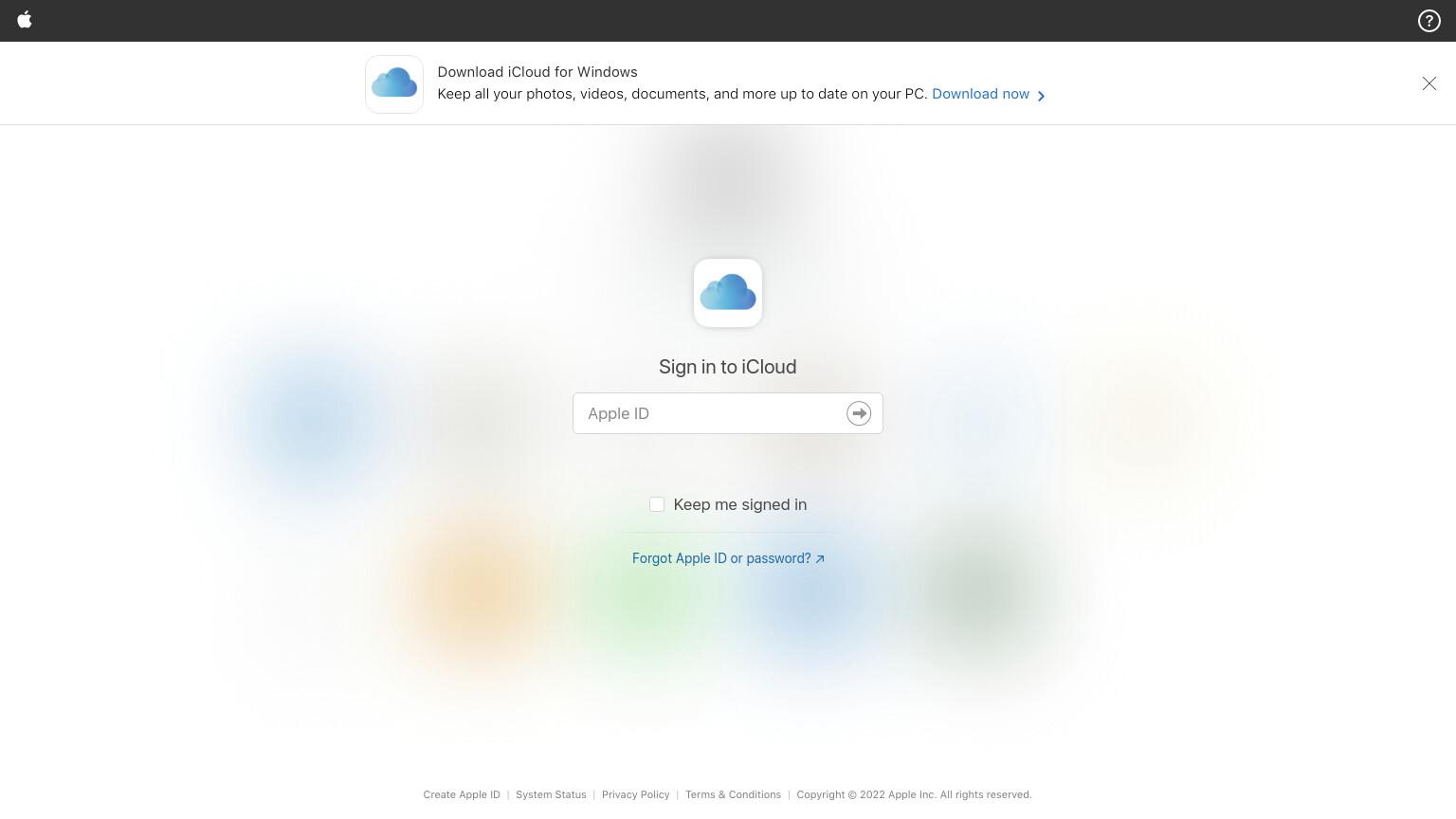
Task: Open Forgot Apple ID or password link
Action: pyautogui.click(x=728, y=558)
